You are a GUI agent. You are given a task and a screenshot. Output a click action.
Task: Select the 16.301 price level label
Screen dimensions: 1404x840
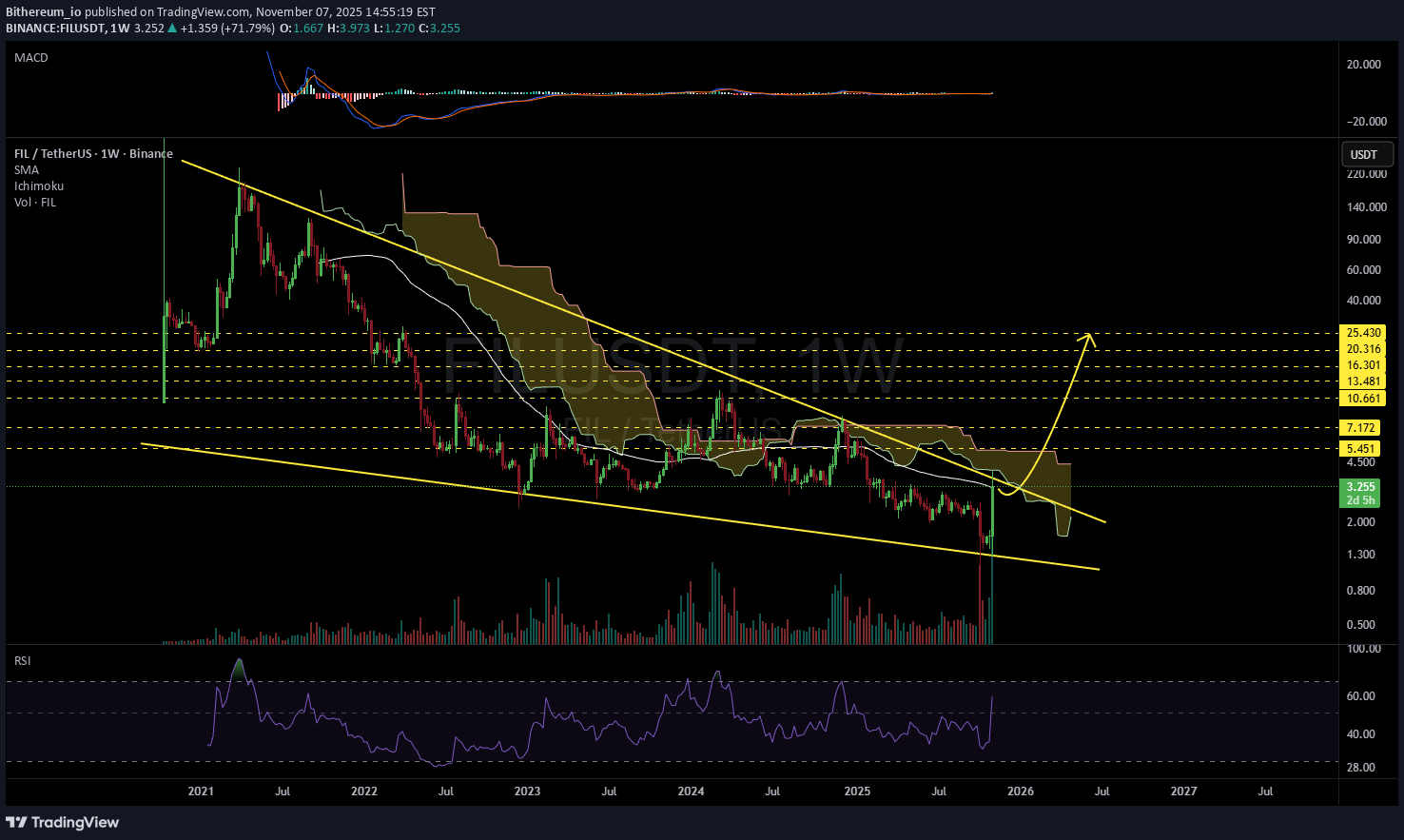tap(1363, 365)
